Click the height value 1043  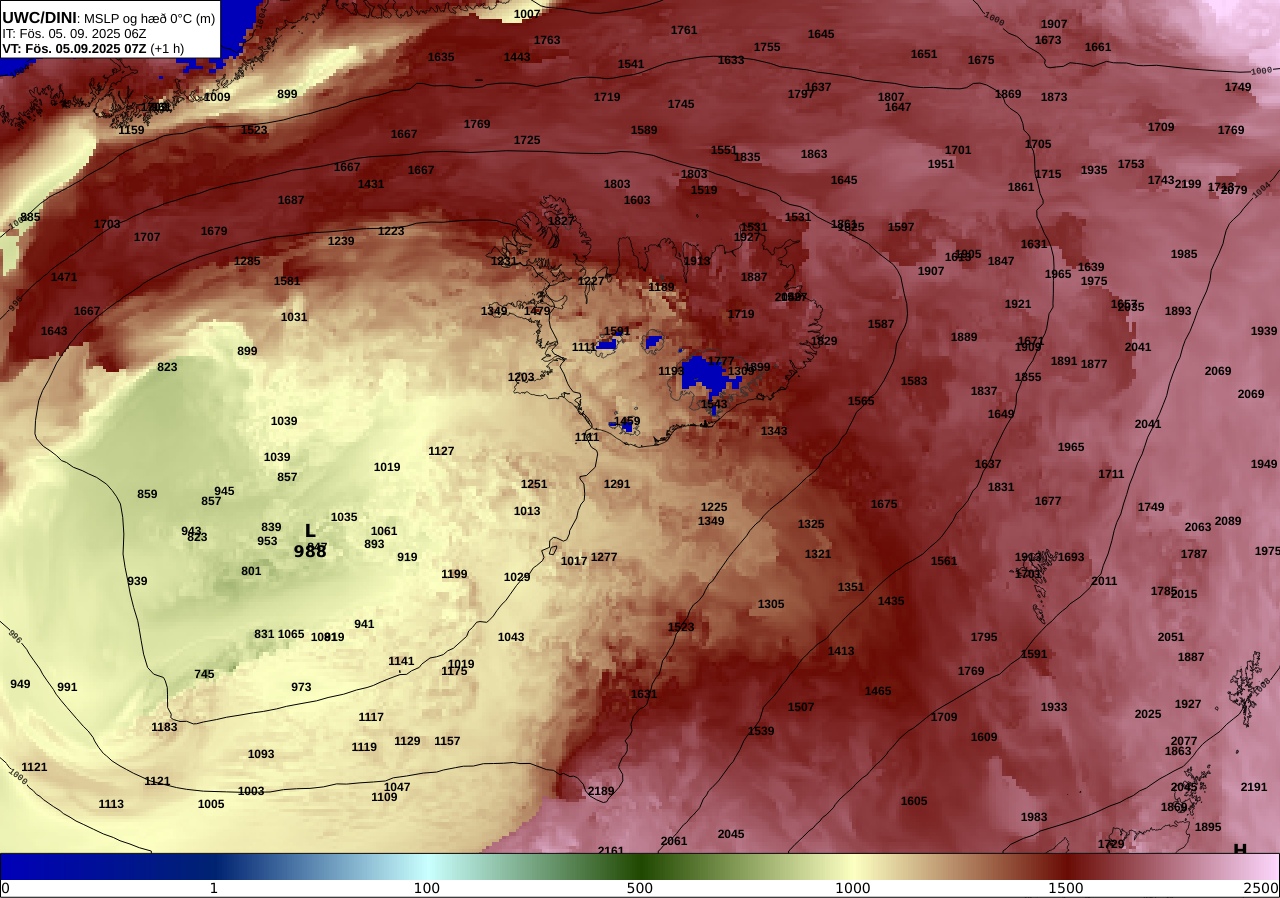(x=511, y=637)
